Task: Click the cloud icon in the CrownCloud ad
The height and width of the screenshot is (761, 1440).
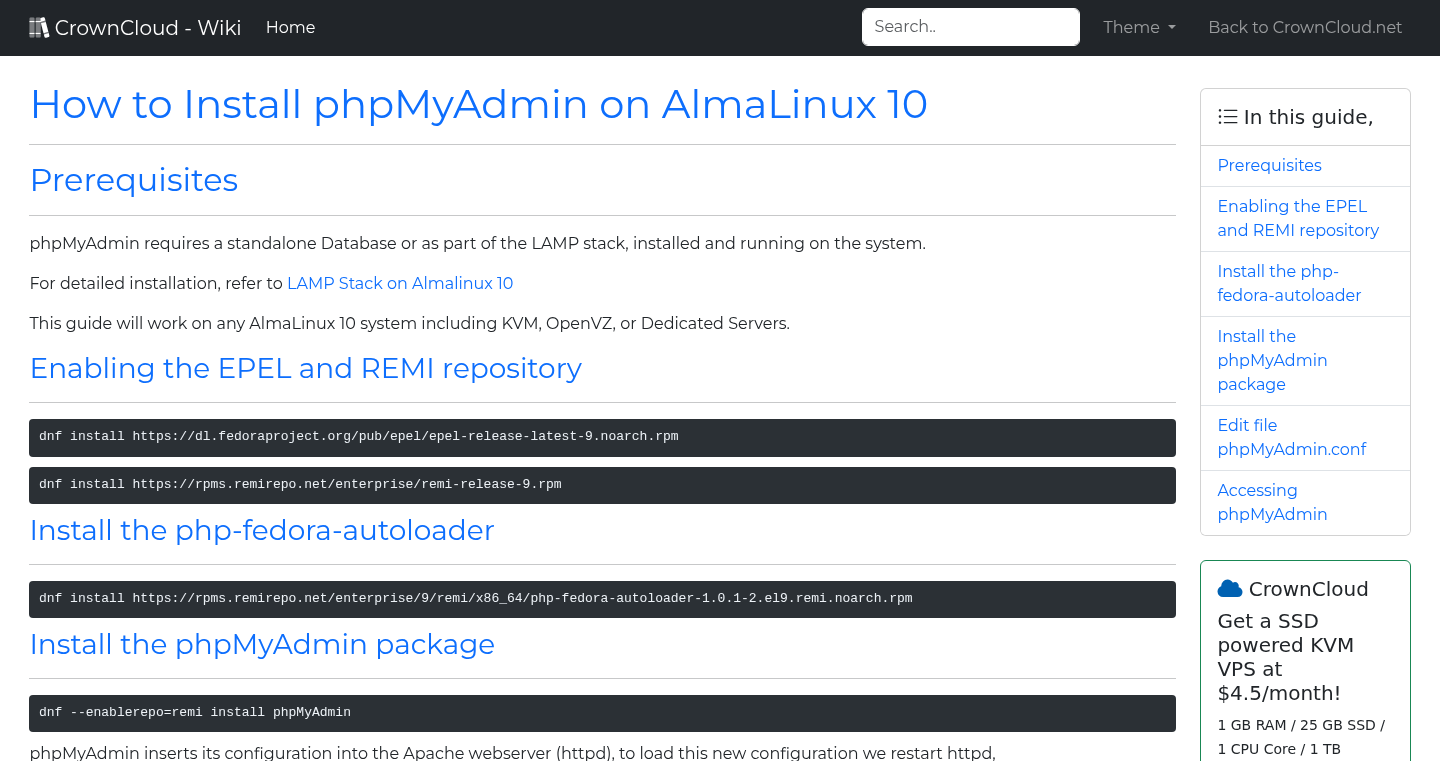Action: point(1232,588)
